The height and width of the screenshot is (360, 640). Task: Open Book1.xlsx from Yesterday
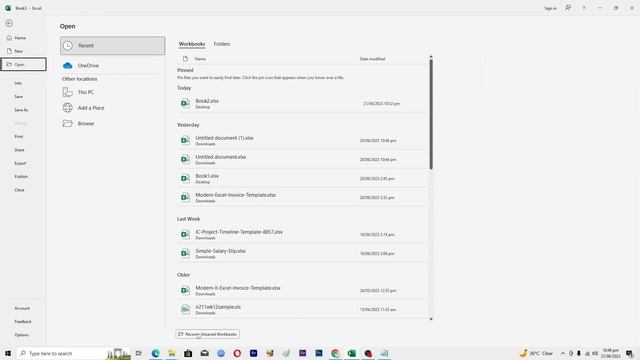302,178
